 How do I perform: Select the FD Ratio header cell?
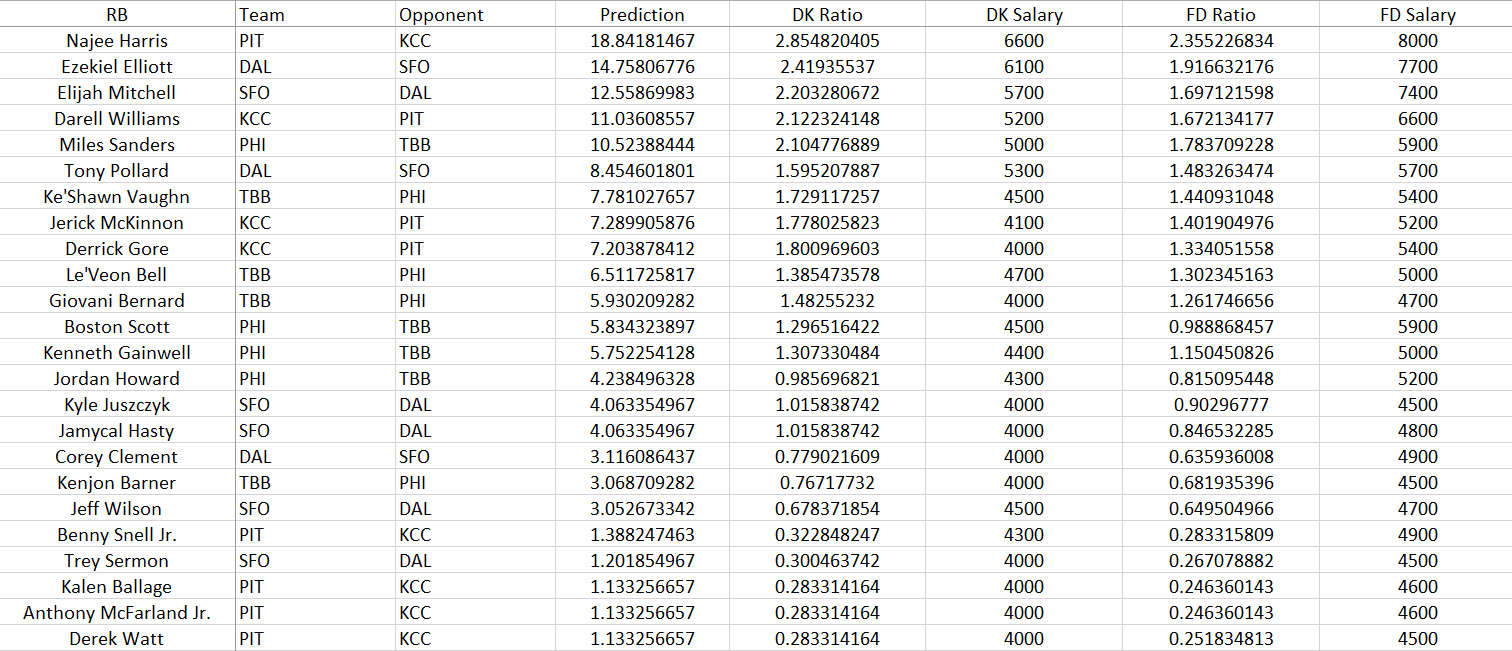1220,14
